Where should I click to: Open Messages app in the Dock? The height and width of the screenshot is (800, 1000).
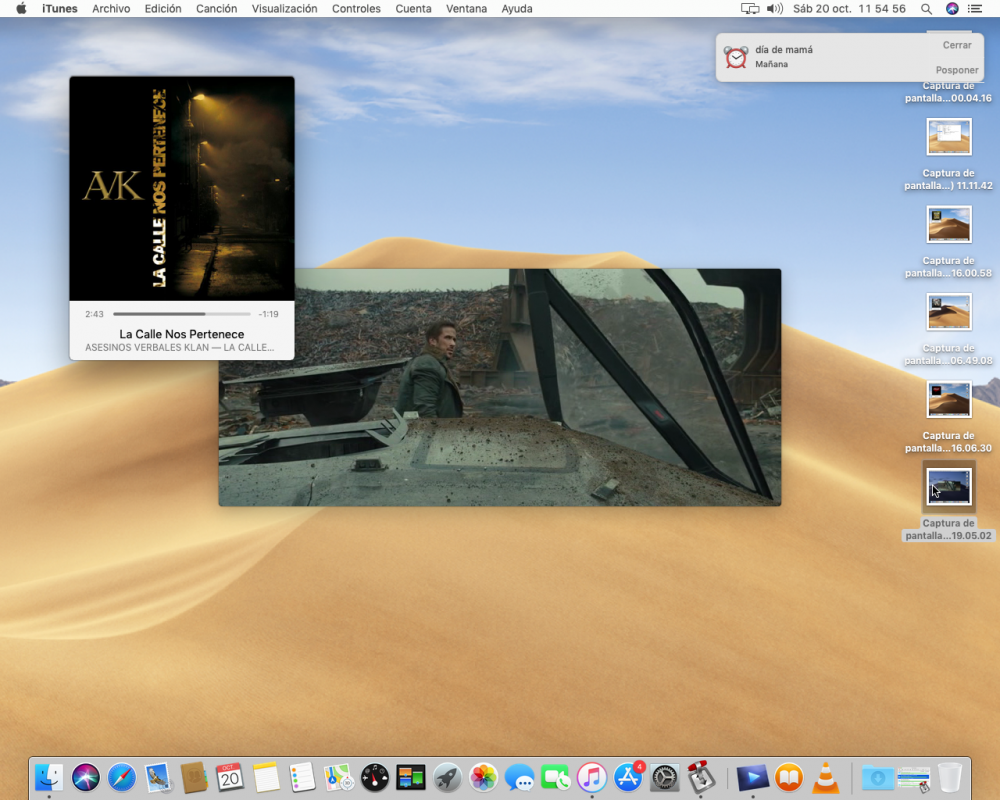[519, 778]
